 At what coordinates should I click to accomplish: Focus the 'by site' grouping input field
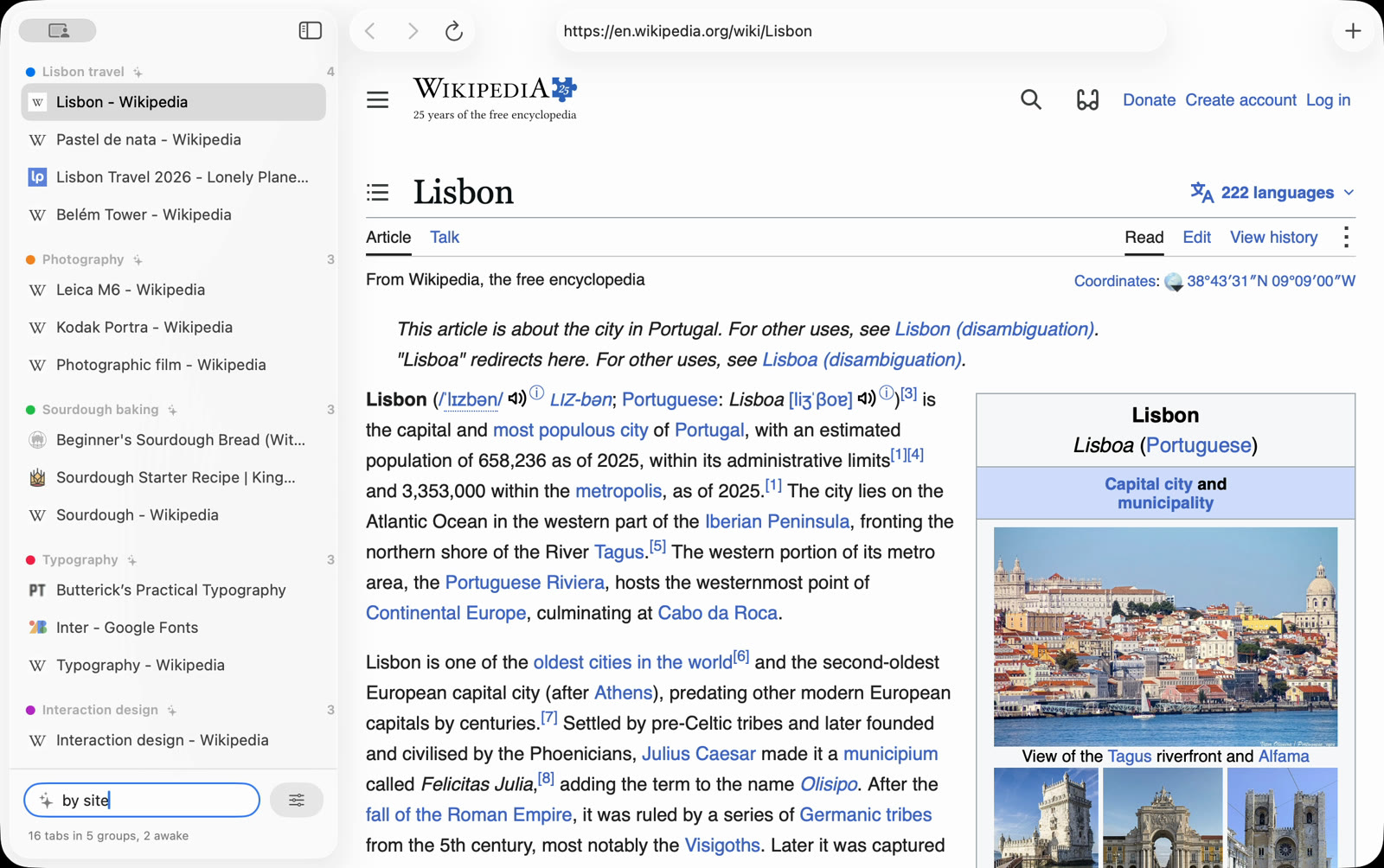(x=142, y=801)
